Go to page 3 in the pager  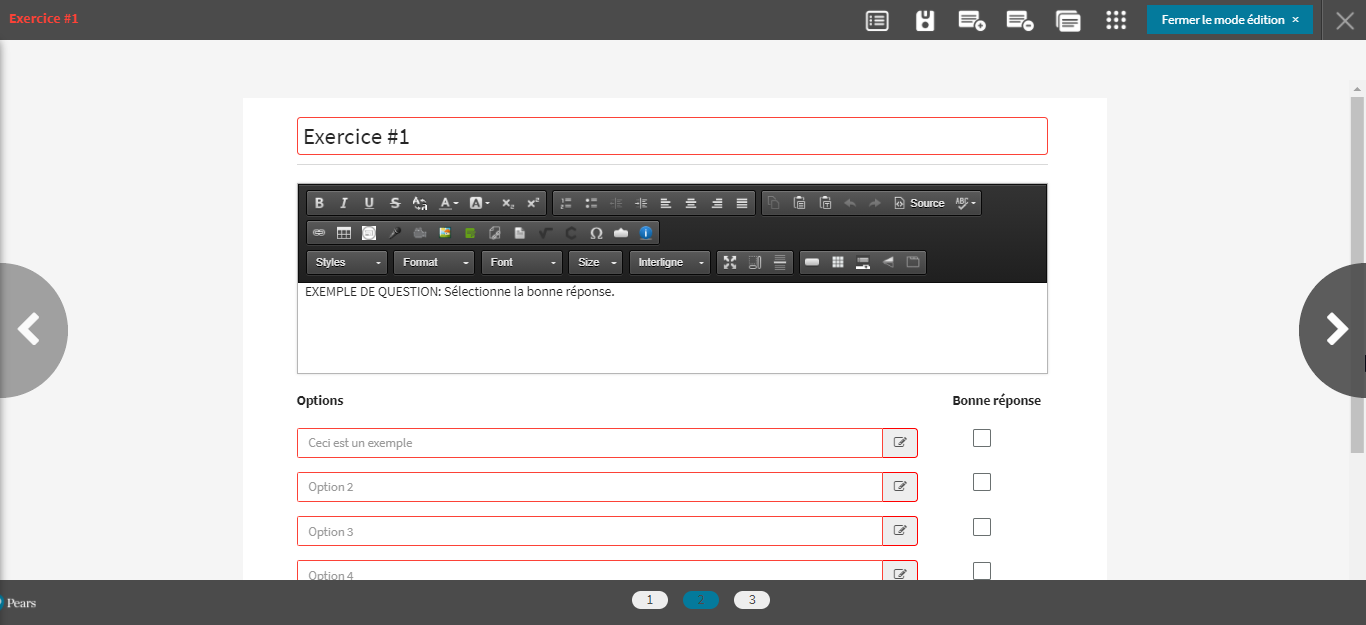[x=752, y=600]
